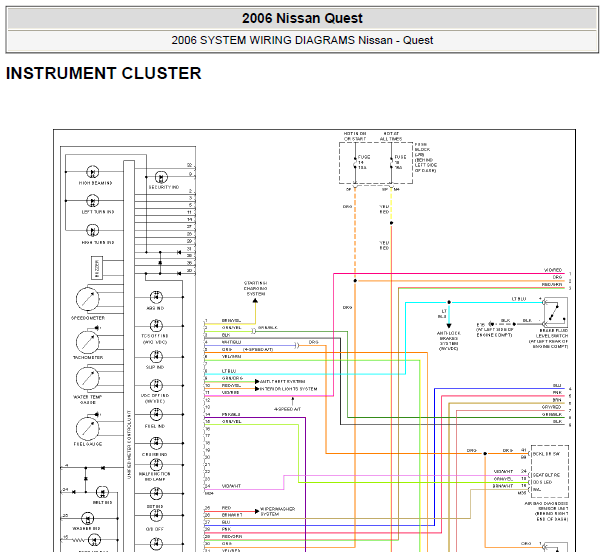Click the 'BCKL DR SW' pin label in airbag unit
Screen dimensions: 601x552
point(547,454)
